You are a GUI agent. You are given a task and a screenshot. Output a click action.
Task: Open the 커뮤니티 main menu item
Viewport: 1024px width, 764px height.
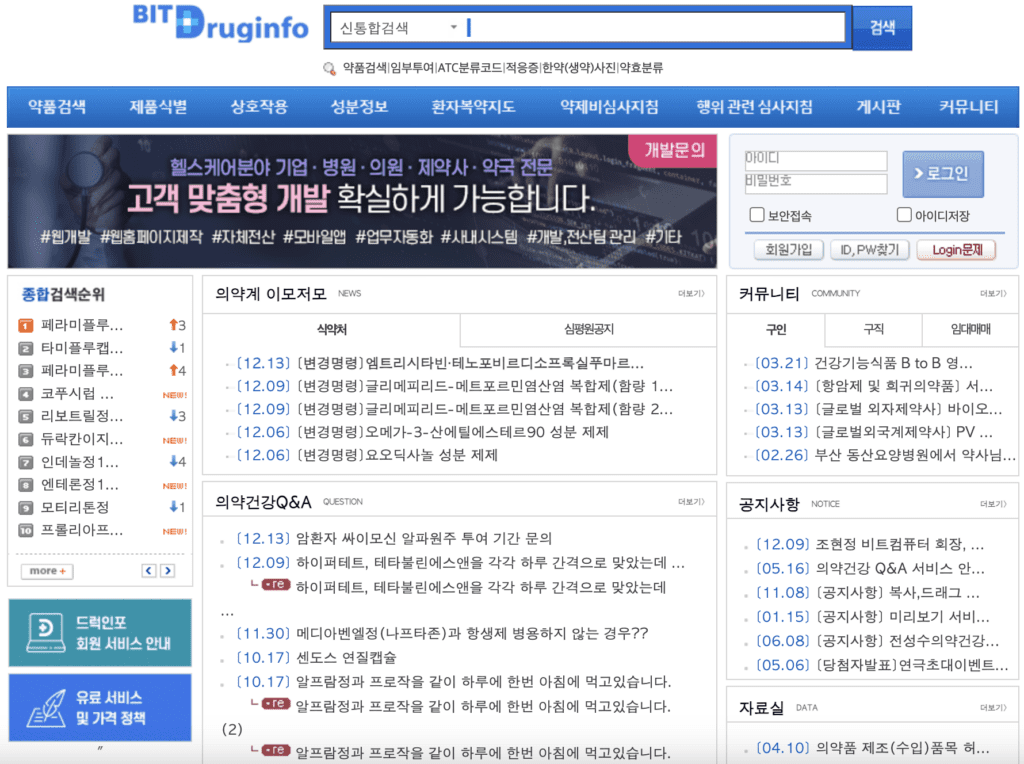(x=968, y=107)
